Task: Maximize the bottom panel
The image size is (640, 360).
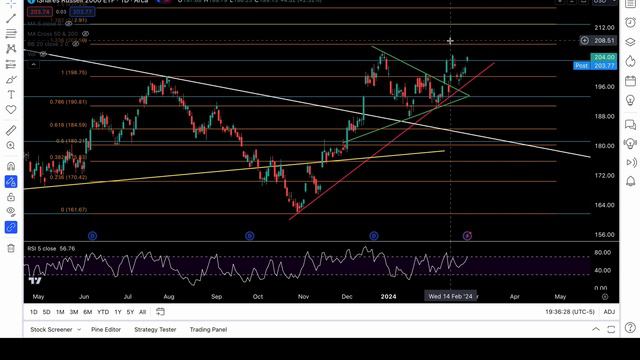Action: (611, 329)
